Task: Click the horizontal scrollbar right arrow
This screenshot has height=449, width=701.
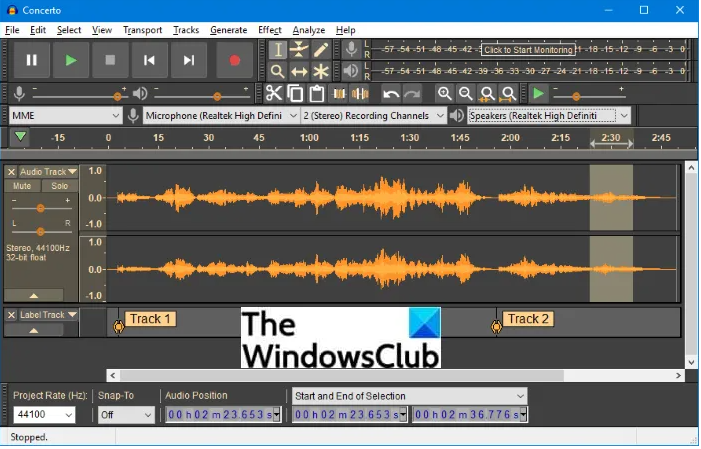Action: click(679, 376)
